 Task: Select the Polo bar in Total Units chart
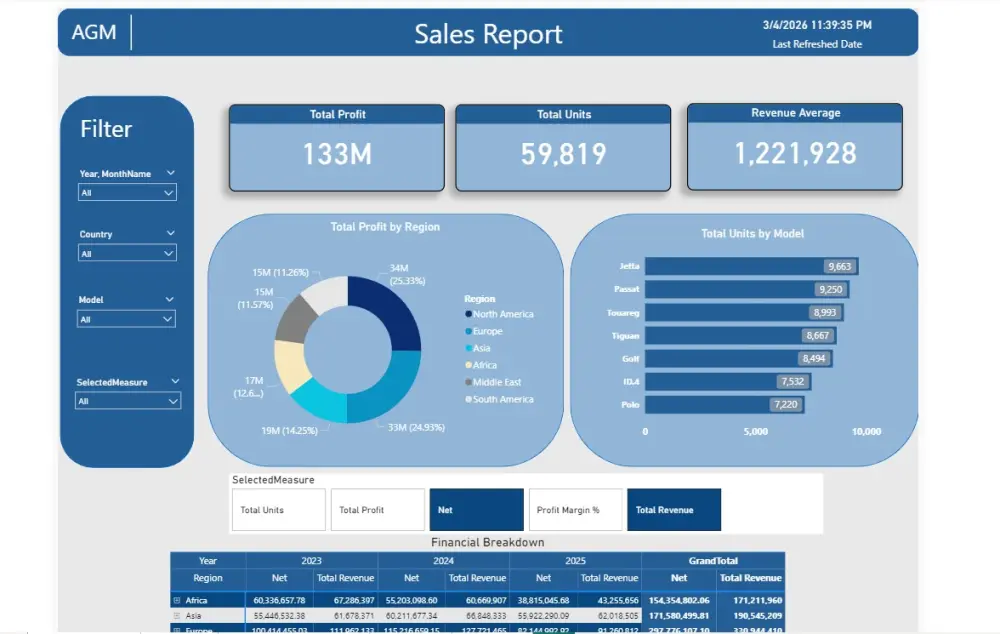tap(724, 404)
